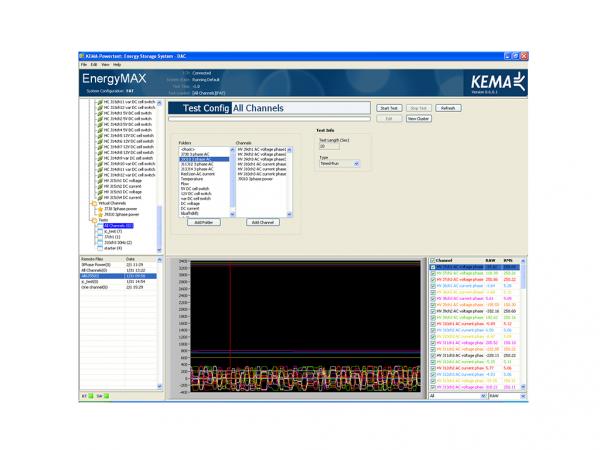Click the up arrow of tree scrollbar
This screenshot has height=450, width=600.
coord(160,103)
